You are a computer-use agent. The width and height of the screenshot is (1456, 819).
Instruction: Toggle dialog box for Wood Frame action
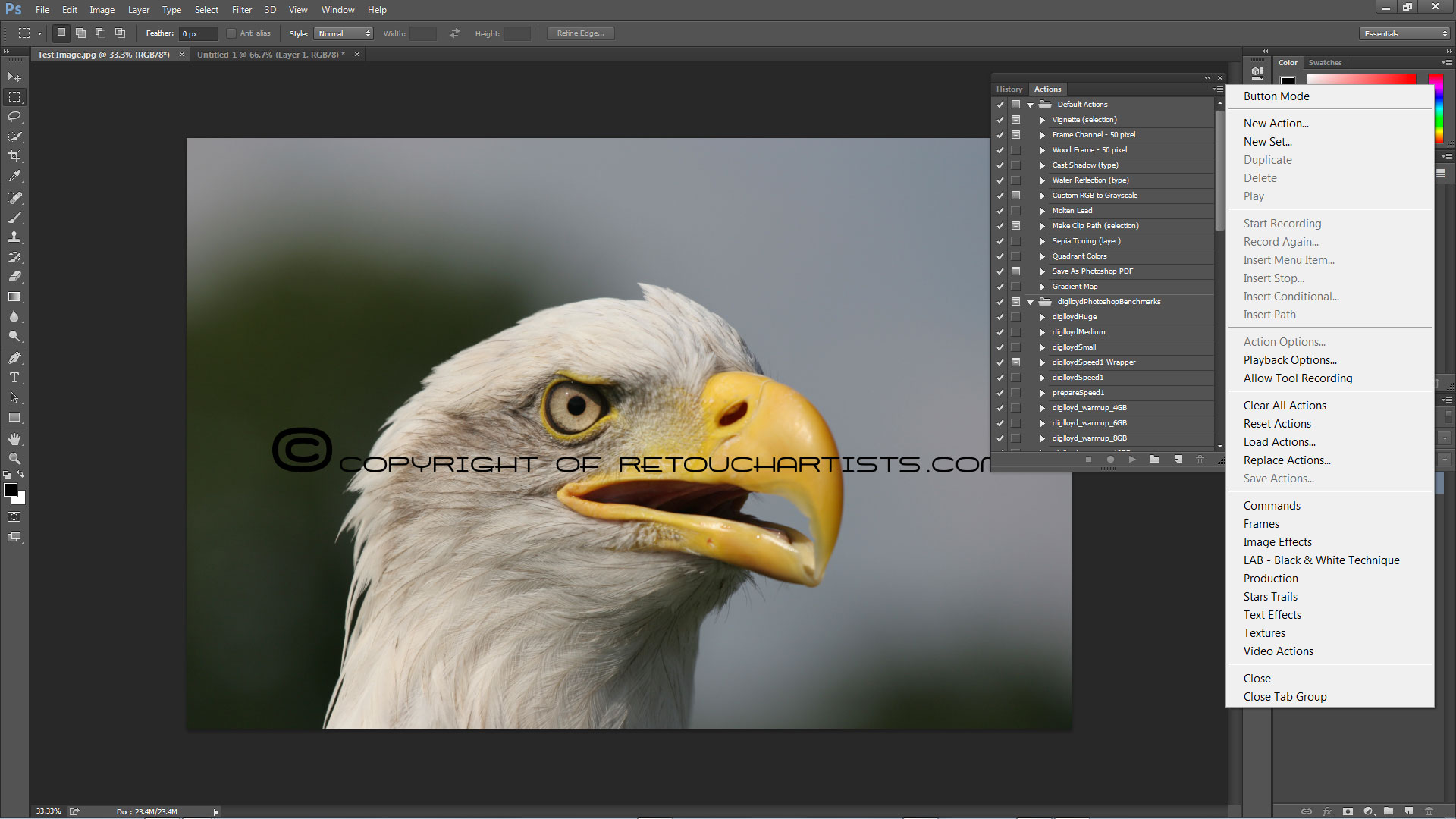point(1015,150)
